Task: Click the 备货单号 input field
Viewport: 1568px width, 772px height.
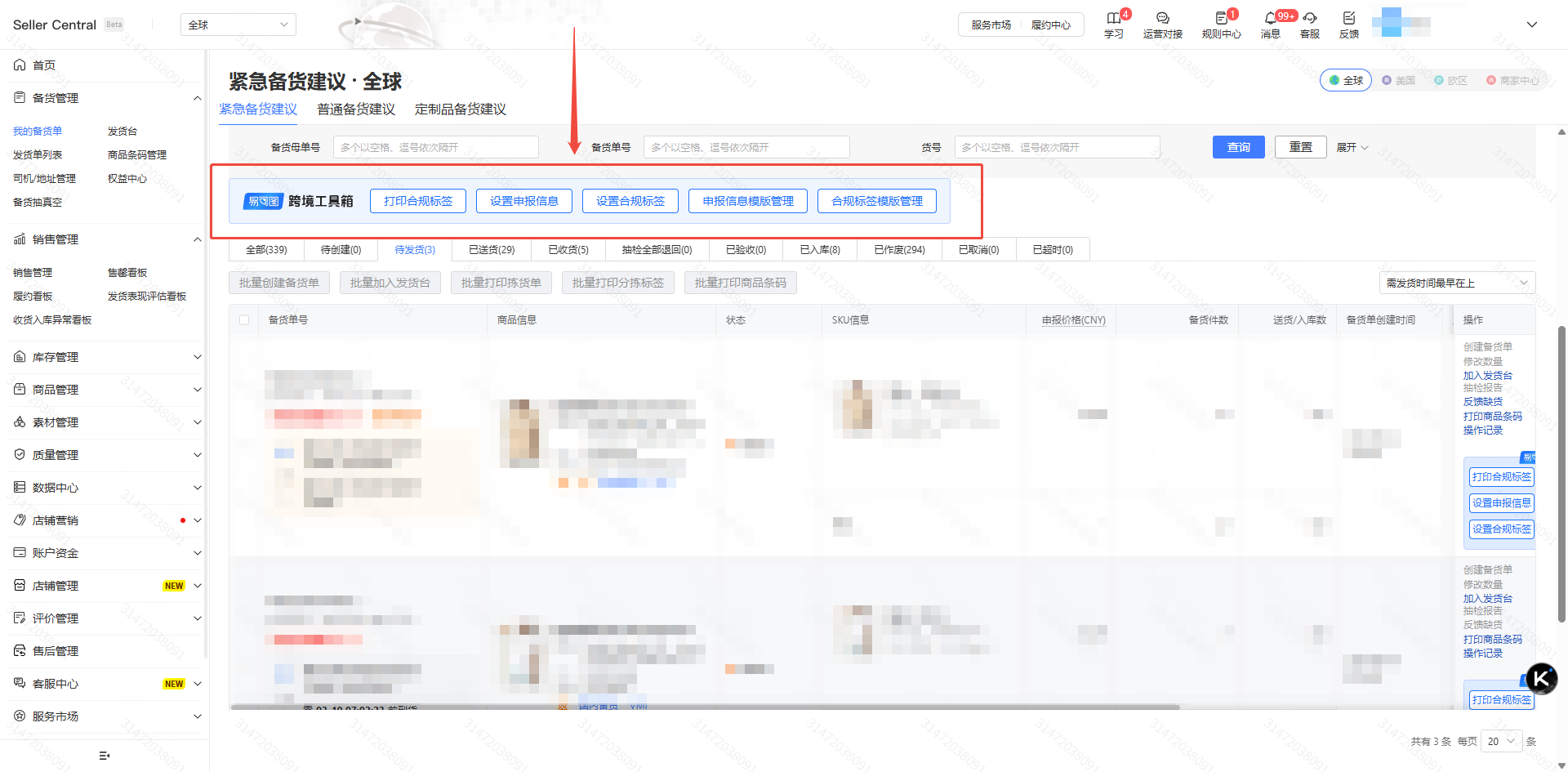Action: (x=746, y=147)
